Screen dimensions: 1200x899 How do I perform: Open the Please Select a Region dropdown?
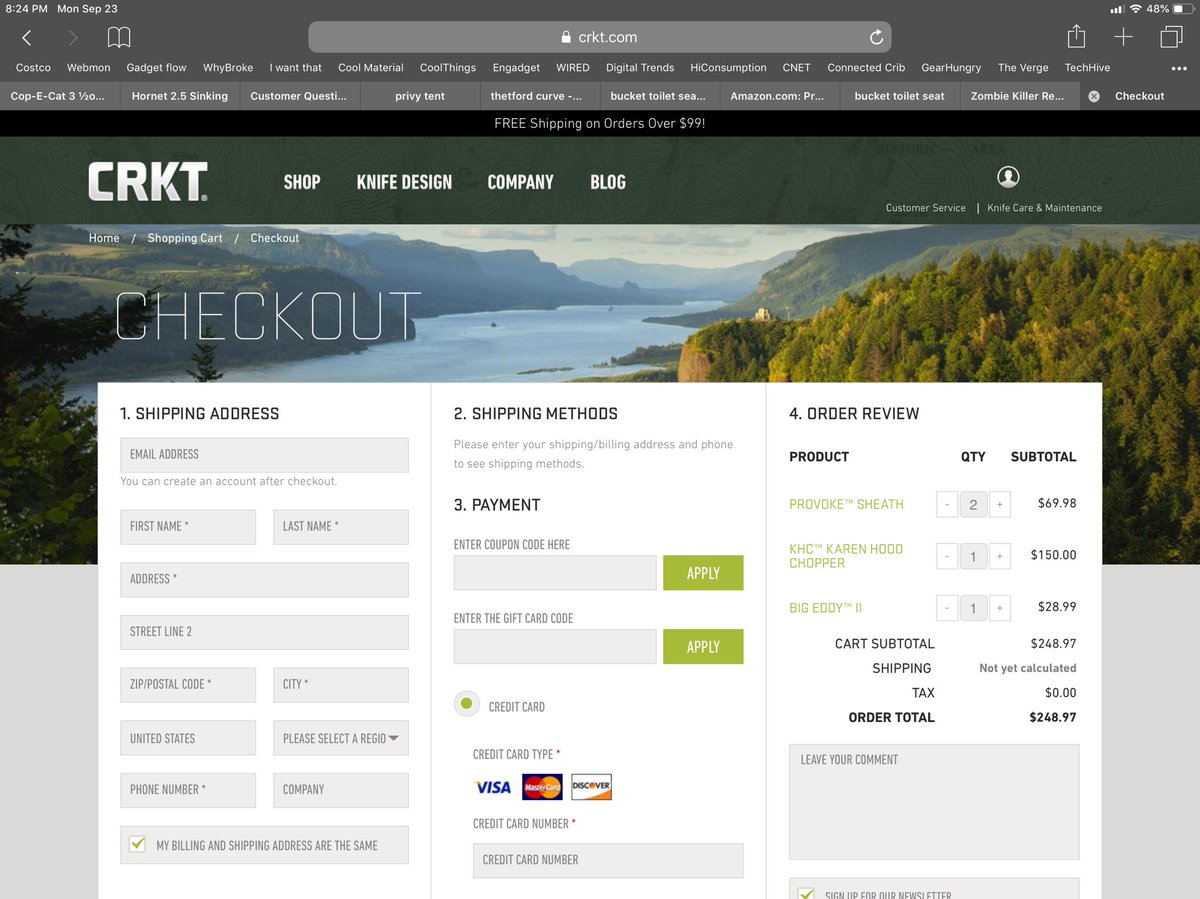[x=341, y=738]
